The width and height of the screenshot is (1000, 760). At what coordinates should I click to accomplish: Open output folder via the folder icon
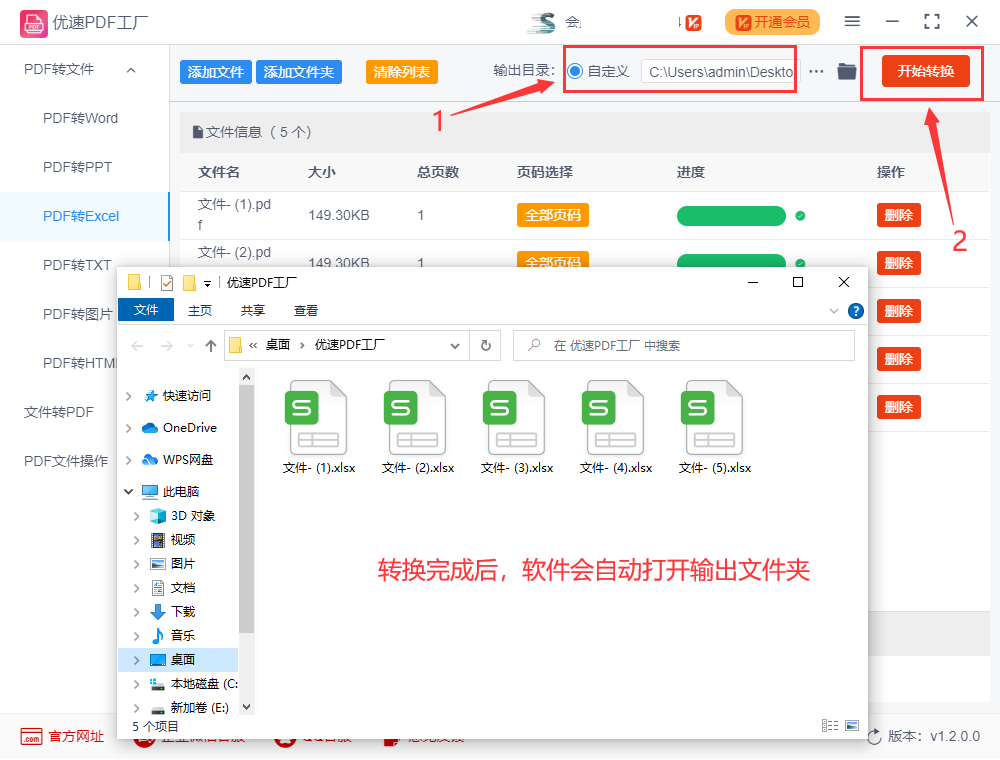point(848,71)
